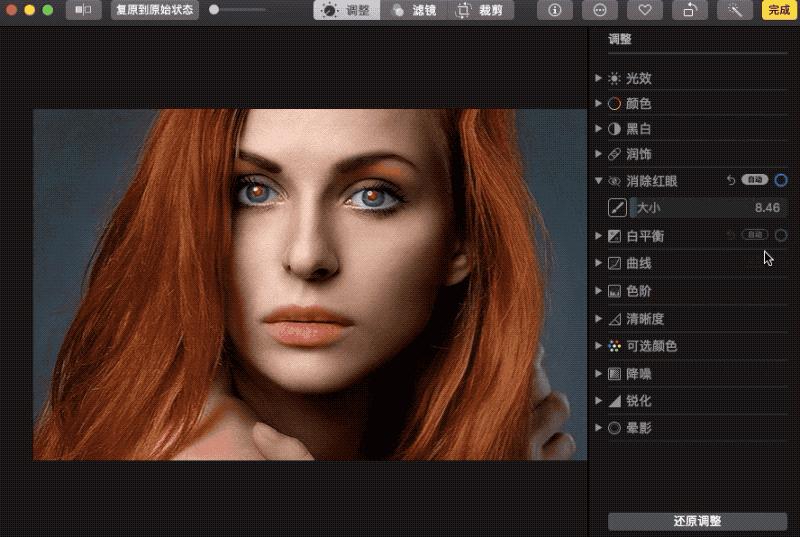Click the info button in the toolbar
This screenshot has width=800, height=537.
(555, 10)
